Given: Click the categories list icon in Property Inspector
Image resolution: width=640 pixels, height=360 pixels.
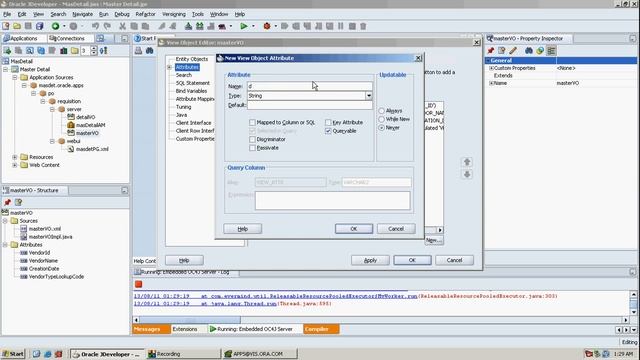Looking at the screenshot, I should click(551, 51).
